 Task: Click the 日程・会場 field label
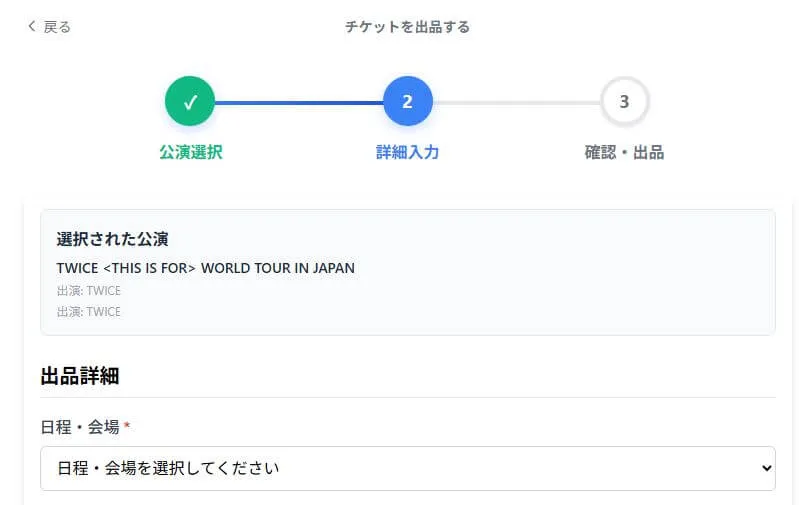(80, 427)
